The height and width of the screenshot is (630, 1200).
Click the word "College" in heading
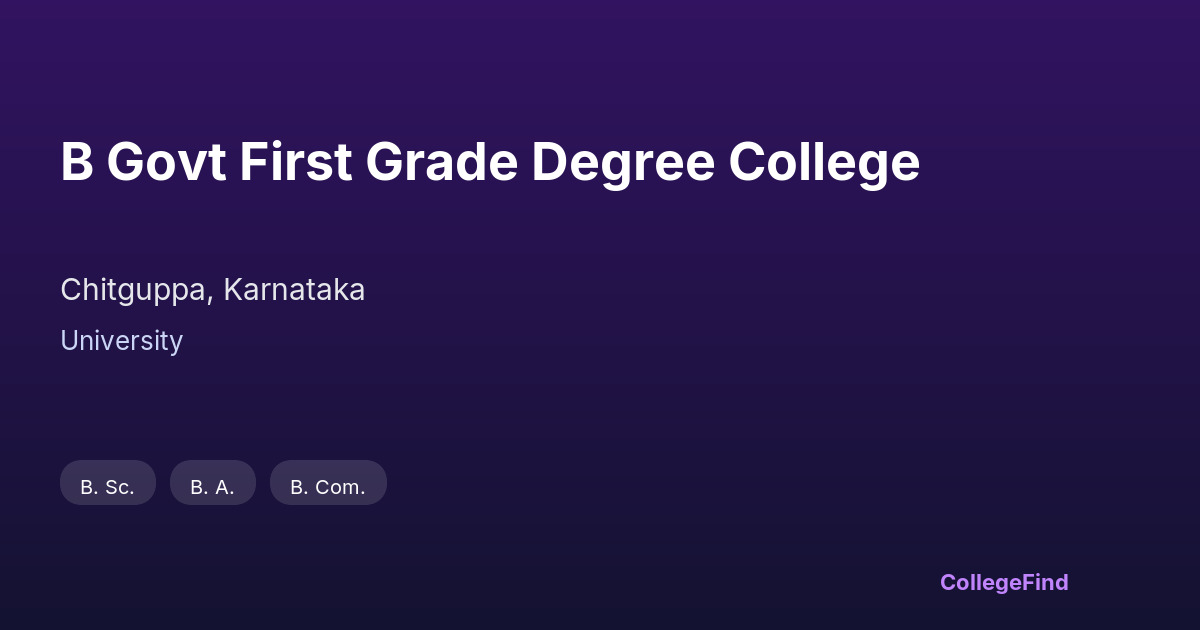coord(824,162)
